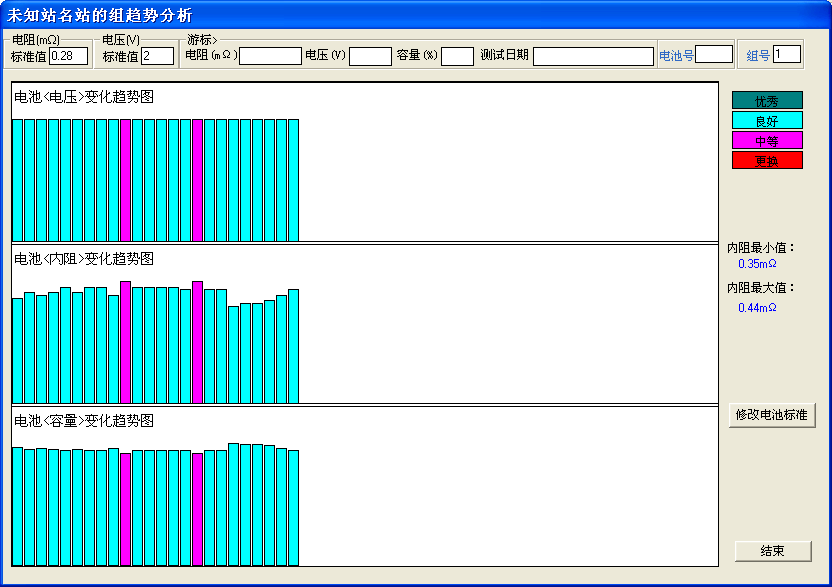Click the group number (组号) field showing 1
Image resolution: width=832 pixels, height=587 pixels.
[x=787, y=54]
